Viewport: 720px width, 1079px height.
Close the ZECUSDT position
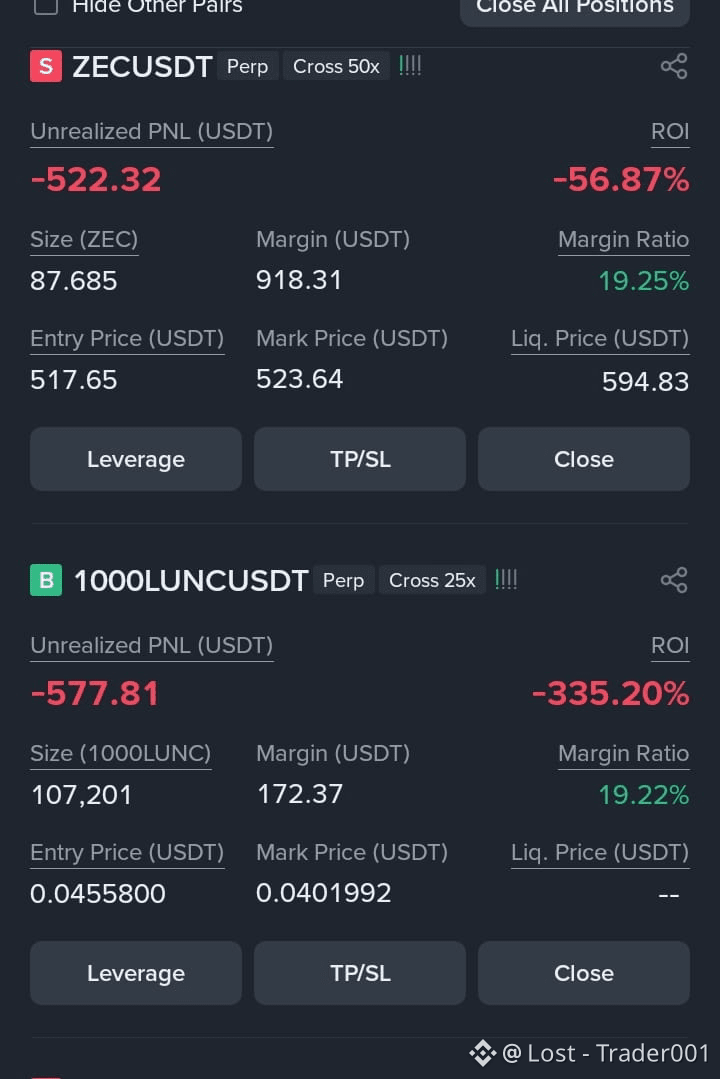click(584, 459)
